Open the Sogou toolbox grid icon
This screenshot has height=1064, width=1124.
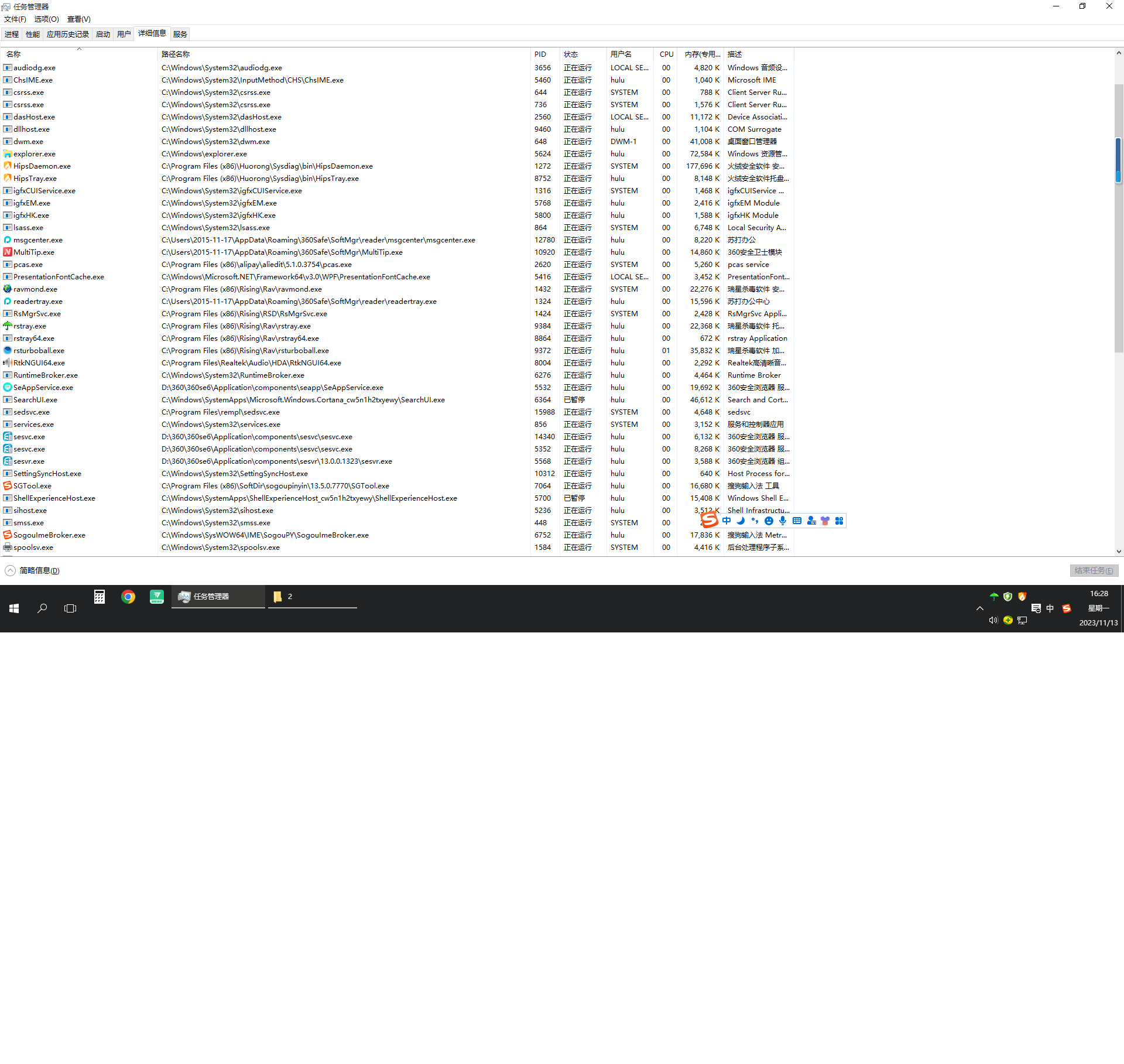pos(839,521)
